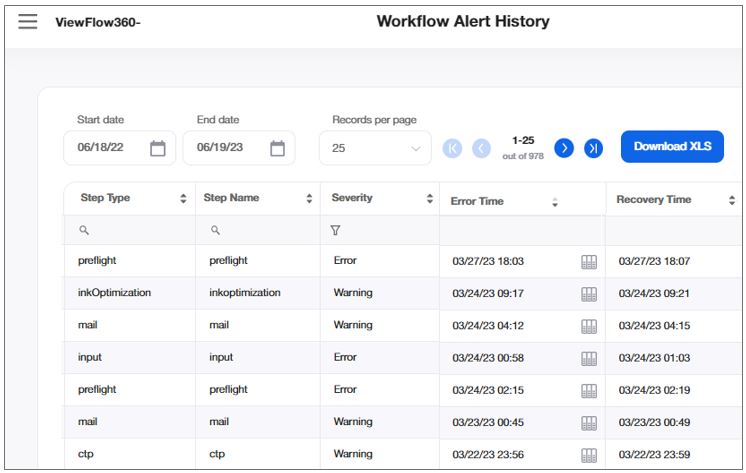
Task: Open the hamburger navigation menu
Action: 28,21
